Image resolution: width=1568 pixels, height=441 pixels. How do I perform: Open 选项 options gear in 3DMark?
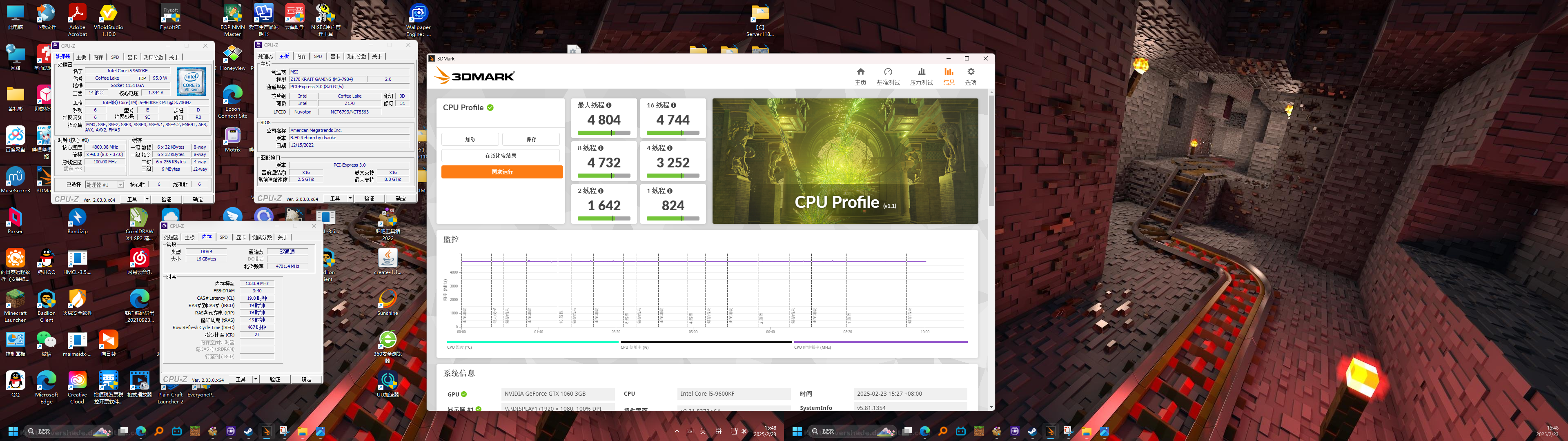tap(971, 76)
